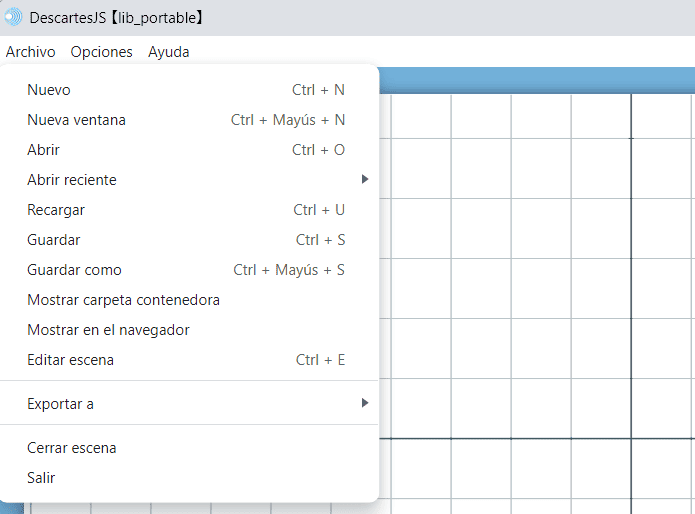Open the Ayuda menu
695x514 pixels.
click(x=168, y=52)
